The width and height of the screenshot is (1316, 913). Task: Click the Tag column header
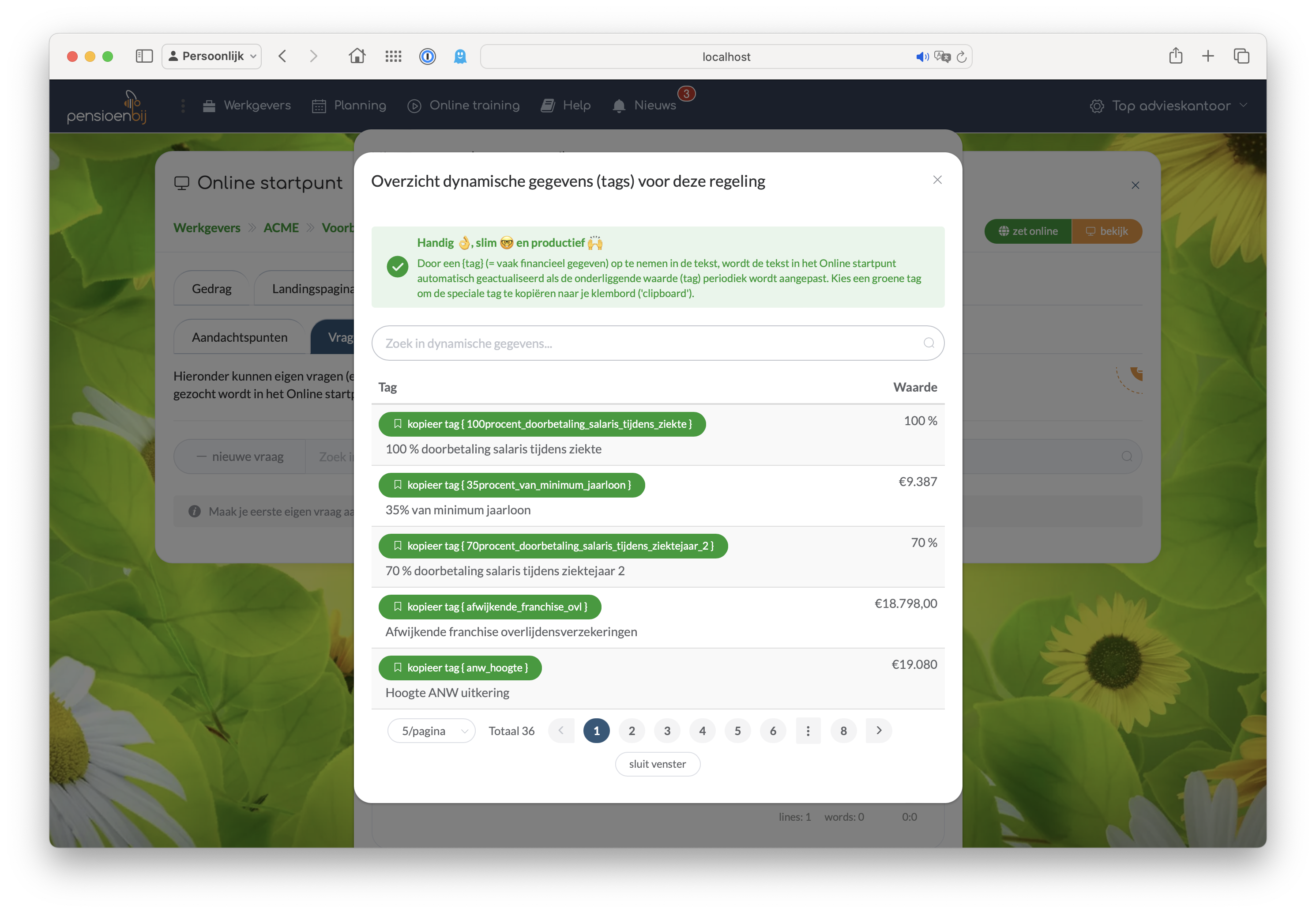click(387, 387)
